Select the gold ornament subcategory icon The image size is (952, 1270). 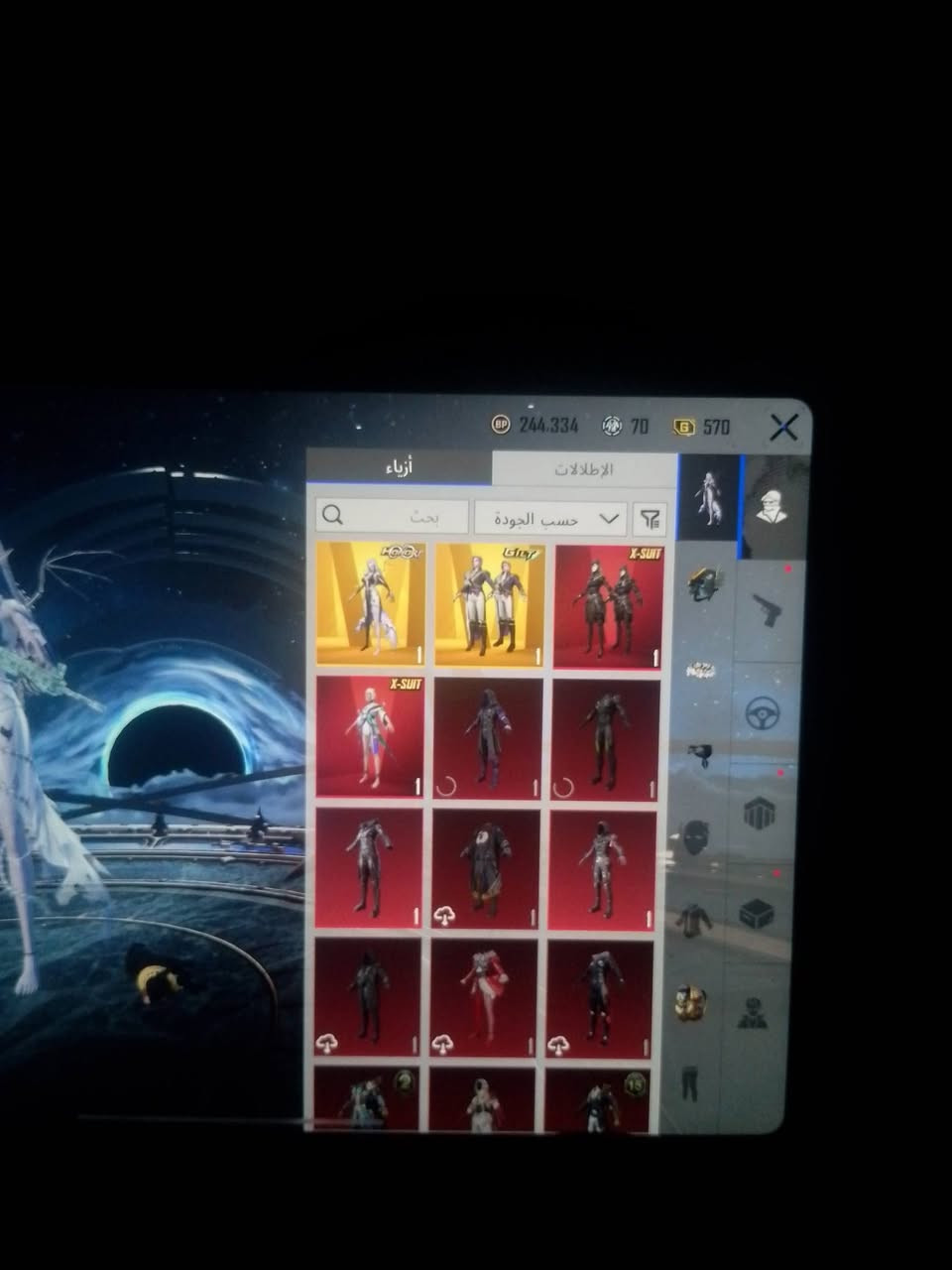tap(690, 1003)
